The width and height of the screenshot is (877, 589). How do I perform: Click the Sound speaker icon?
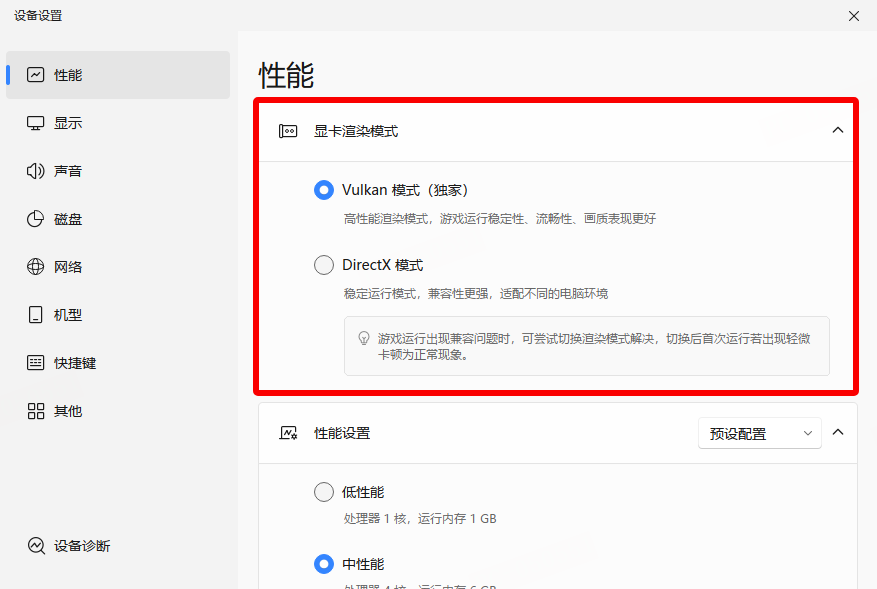[x=36, y=171]
